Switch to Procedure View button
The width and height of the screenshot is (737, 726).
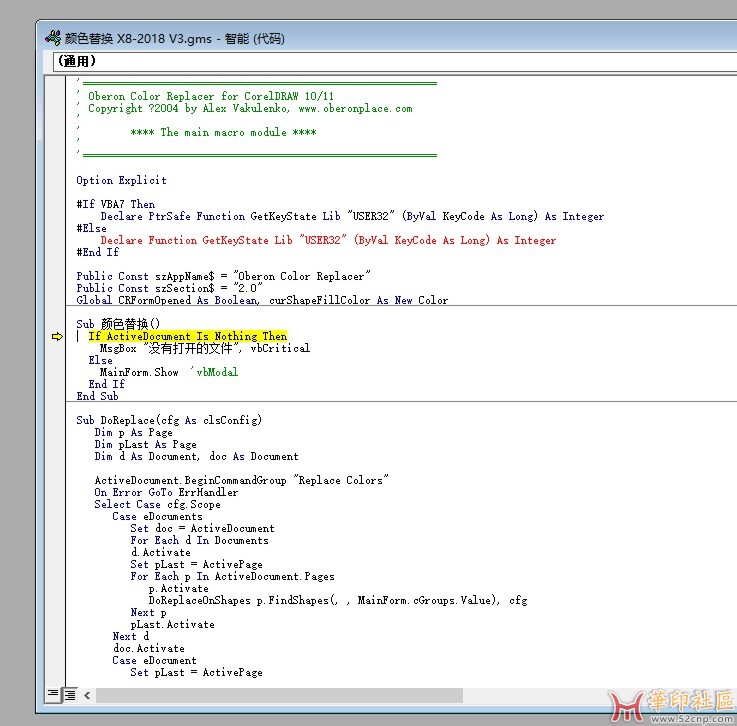(53, 694)
